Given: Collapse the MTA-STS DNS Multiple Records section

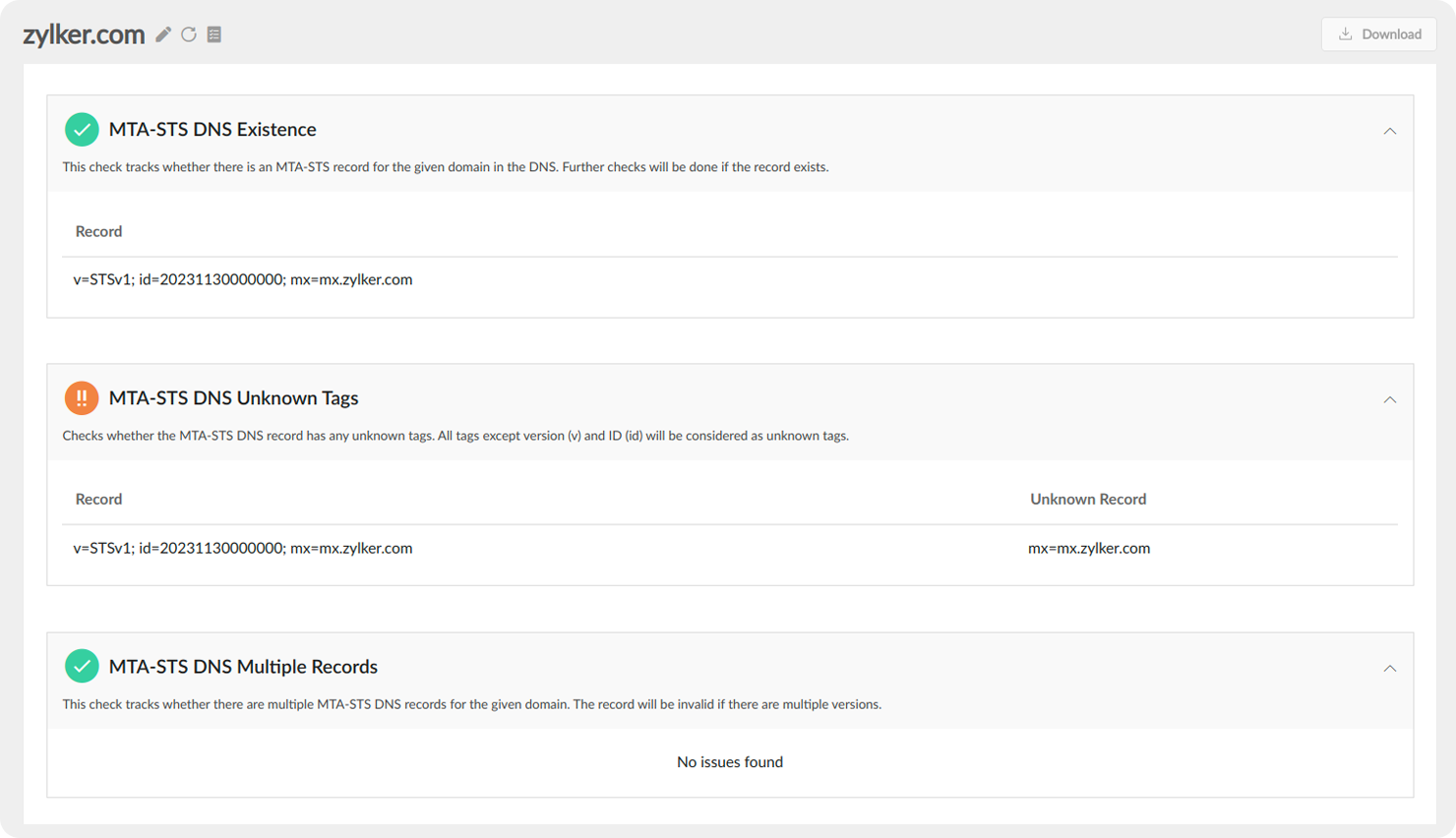Looking at the screenshot, I should tap(1389, 668).
